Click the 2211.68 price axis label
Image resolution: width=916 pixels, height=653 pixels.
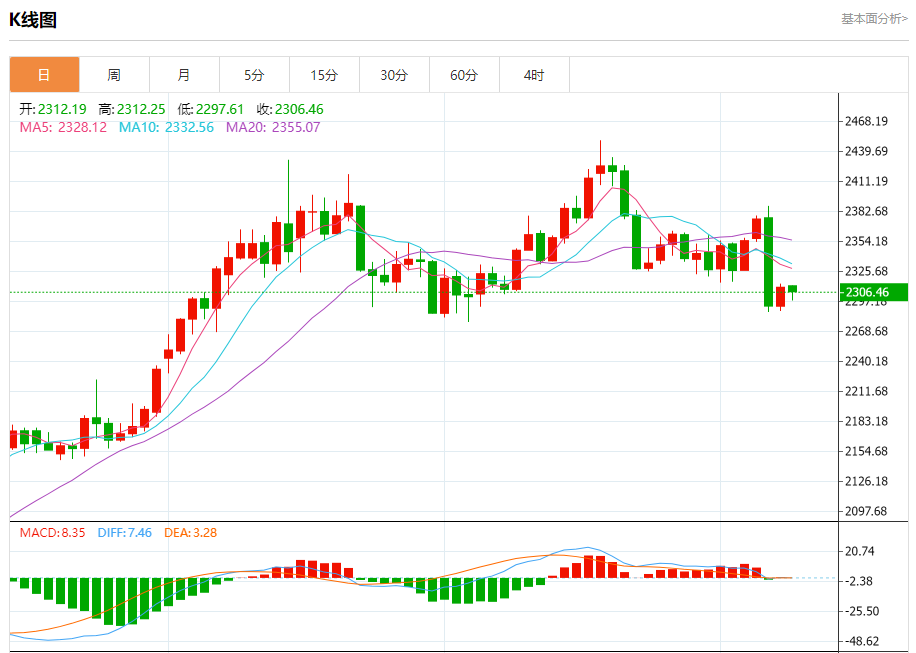867,391
